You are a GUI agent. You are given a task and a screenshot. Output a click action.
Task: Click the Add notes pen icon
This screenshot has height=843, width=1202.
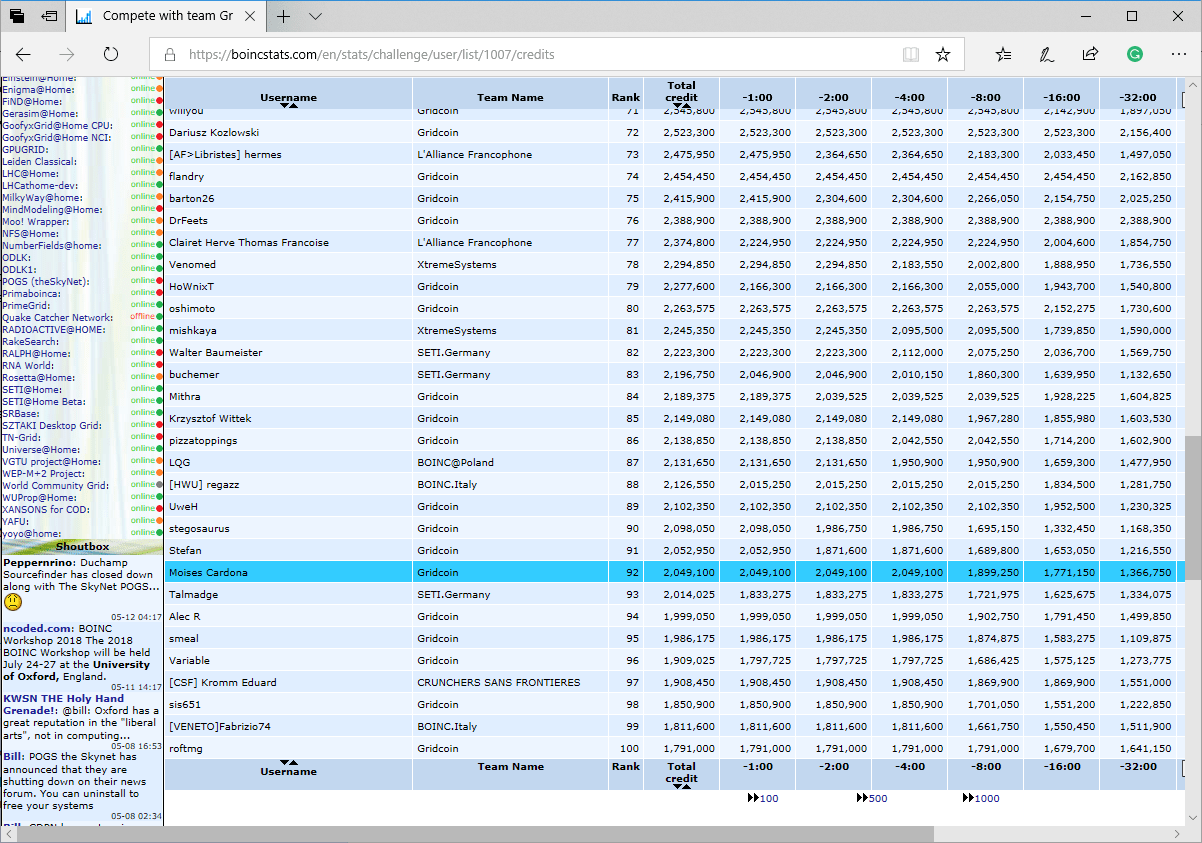[x=1047, y=55]
